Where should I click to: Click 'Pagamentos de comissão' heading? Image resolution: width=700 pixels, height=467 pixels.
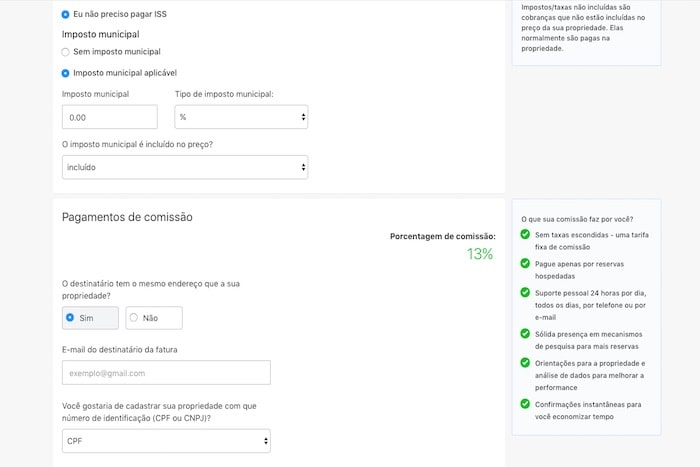[x=127, y=217]
